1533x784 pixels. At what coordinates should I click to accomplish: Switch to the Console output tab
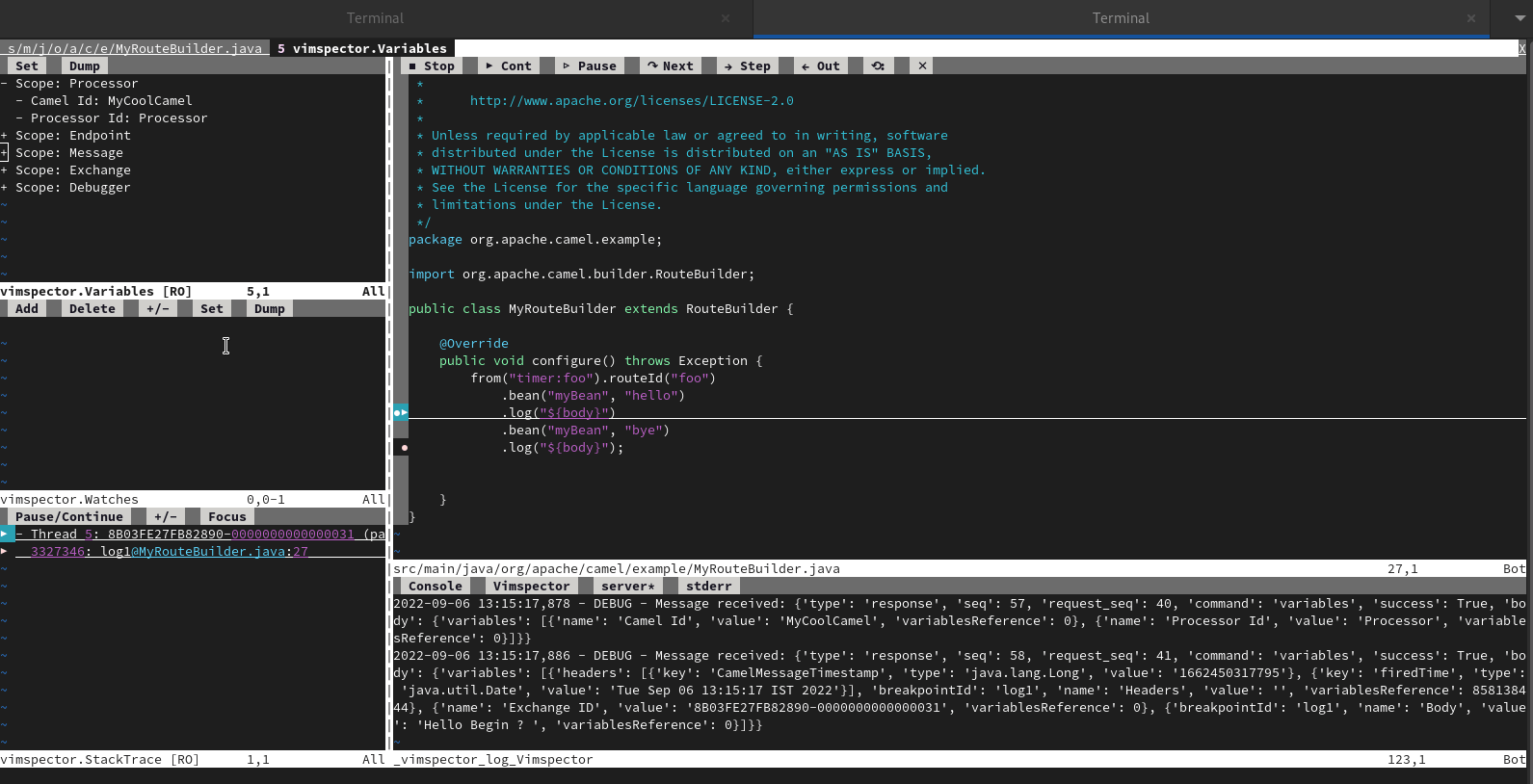coord(435,587)
